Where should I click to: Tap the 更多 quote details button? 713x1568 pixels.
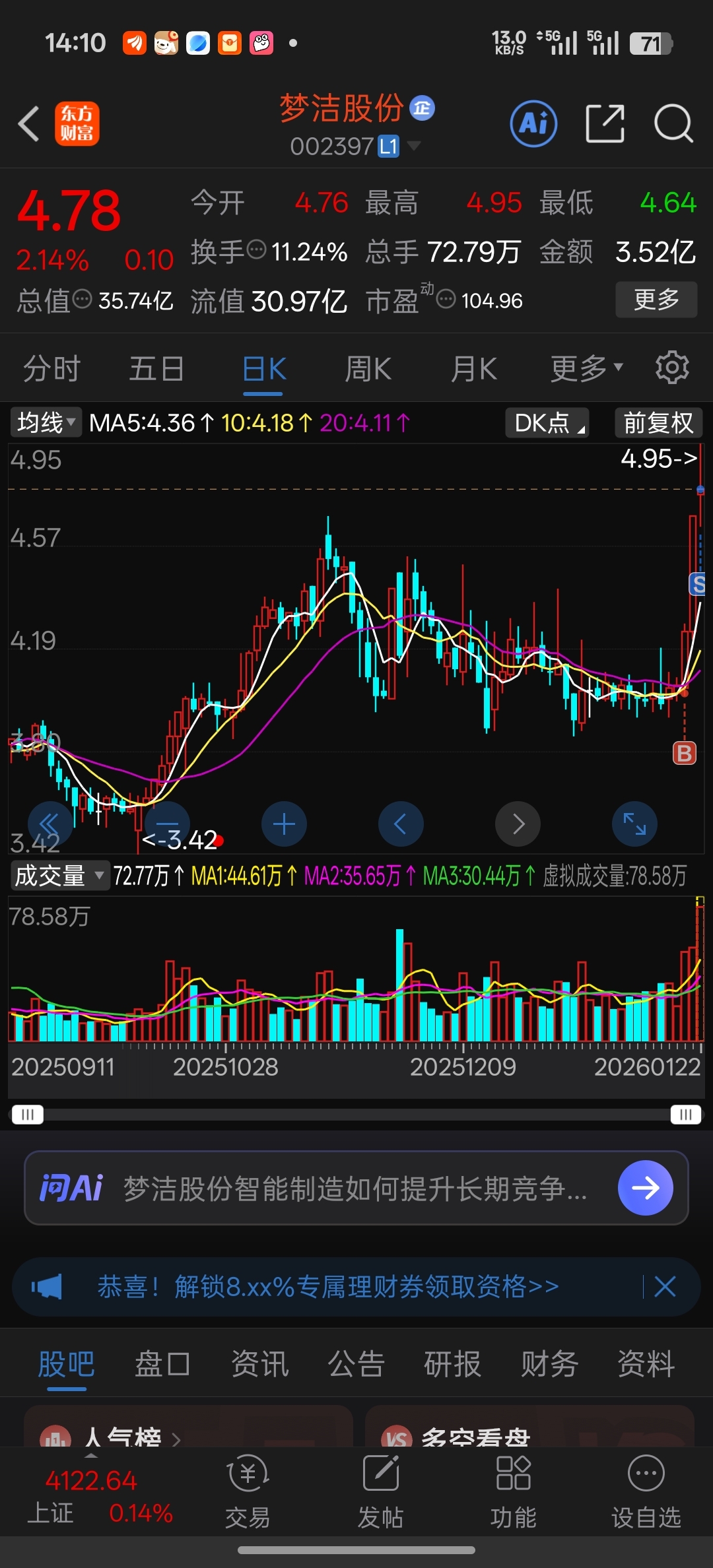[x=656, y=300]
